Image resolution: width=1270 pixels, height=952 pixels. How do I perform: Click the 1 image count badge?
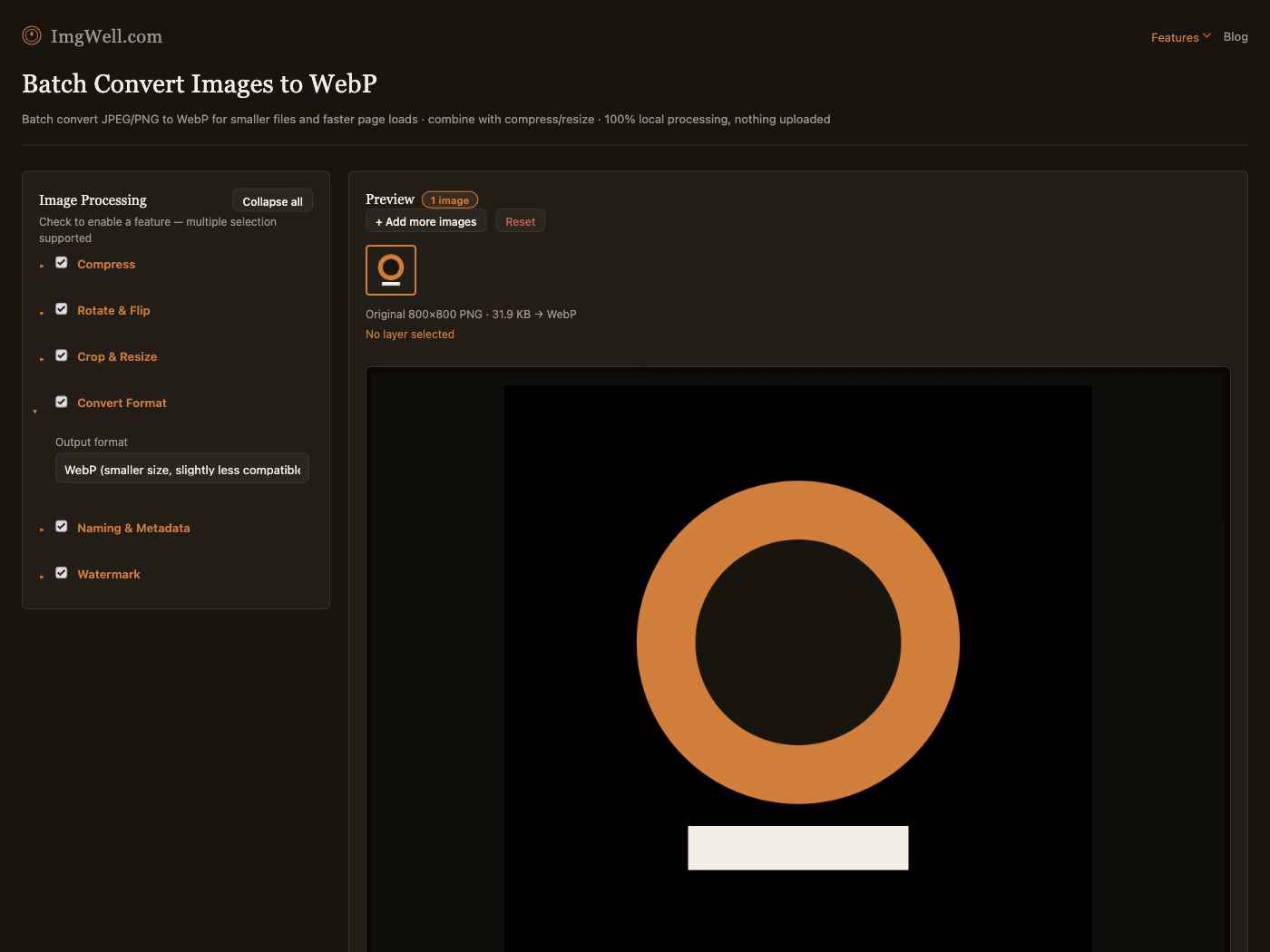coord(450,199)
